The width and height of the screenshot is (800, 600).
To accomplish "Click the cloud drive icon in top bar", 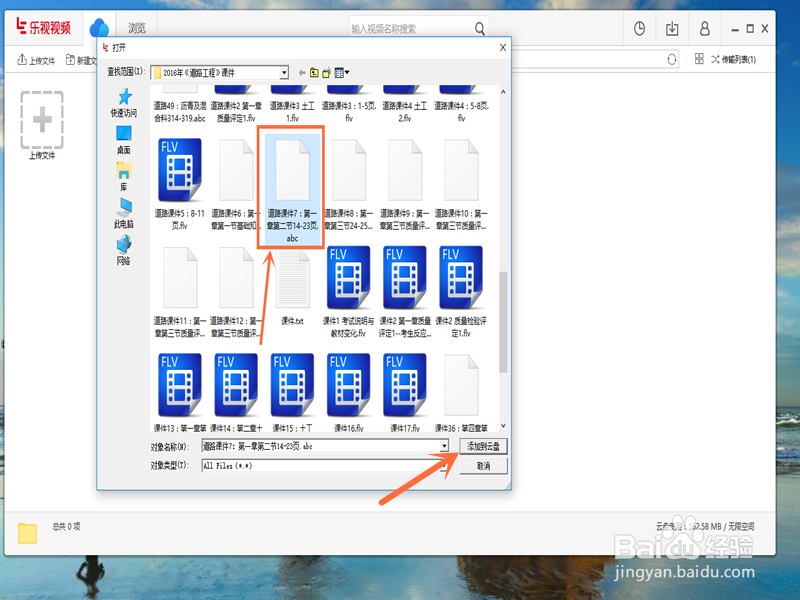I will pos(99,28).
